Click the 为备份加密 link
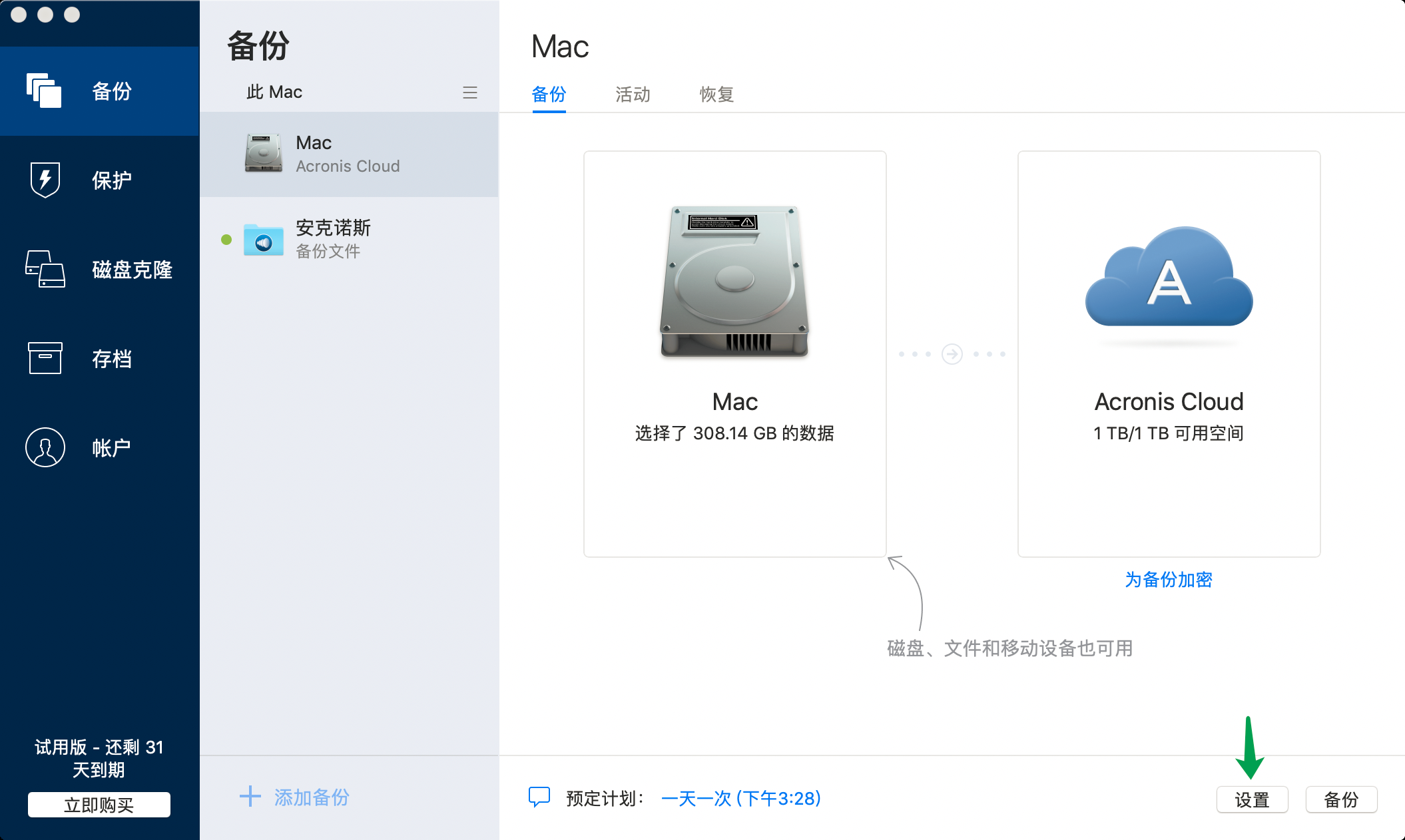1405x840 pixels. click(x=1169, y=580)
